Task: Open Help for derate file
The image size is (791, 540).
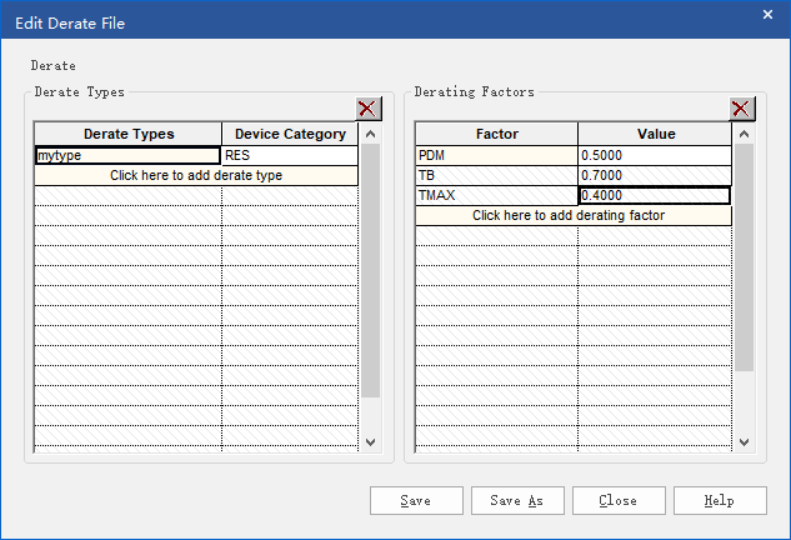Action: 720,501
